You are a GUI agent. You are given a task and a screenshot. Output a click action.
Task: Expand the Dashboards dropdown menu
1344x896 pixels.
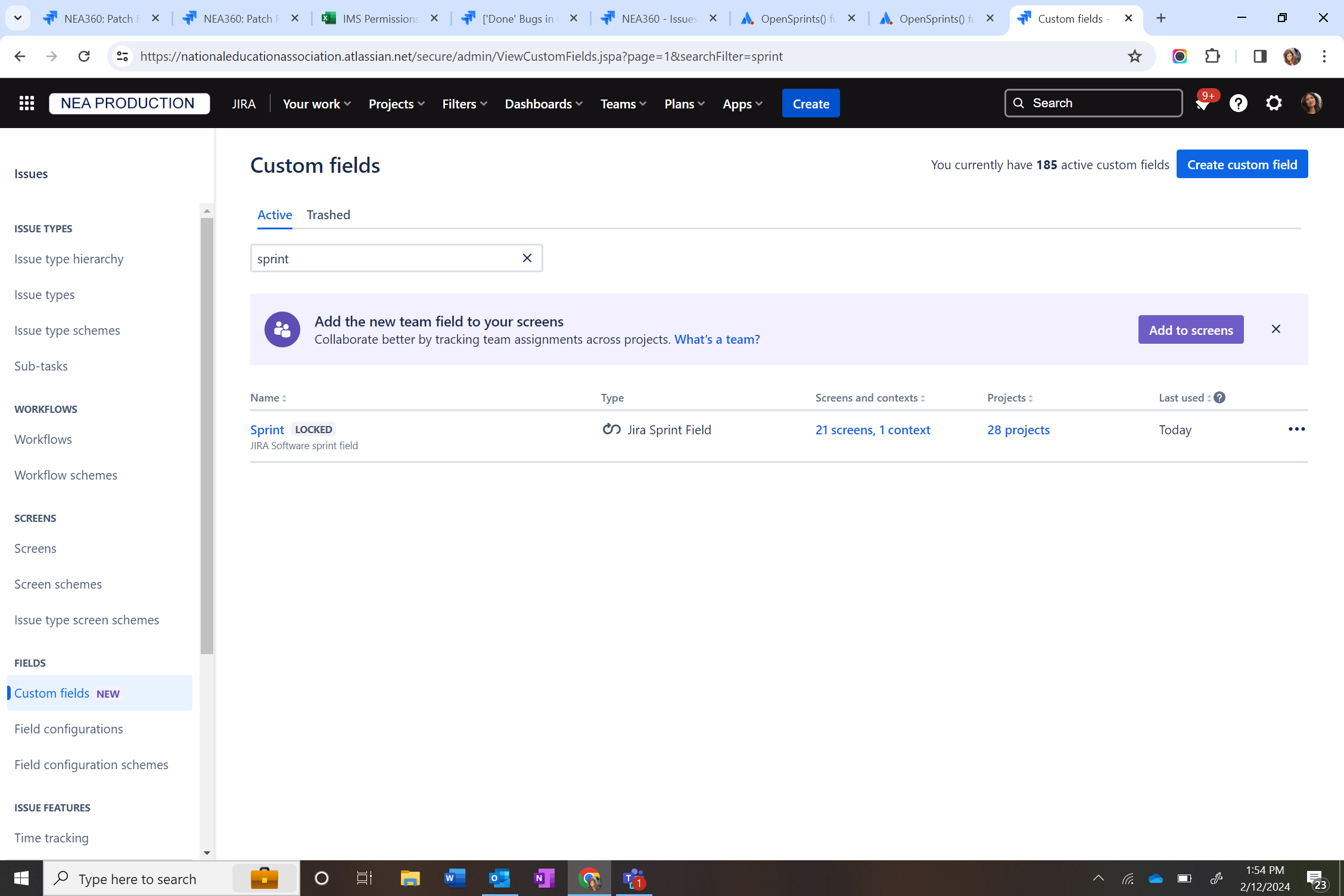pos(543,104)
